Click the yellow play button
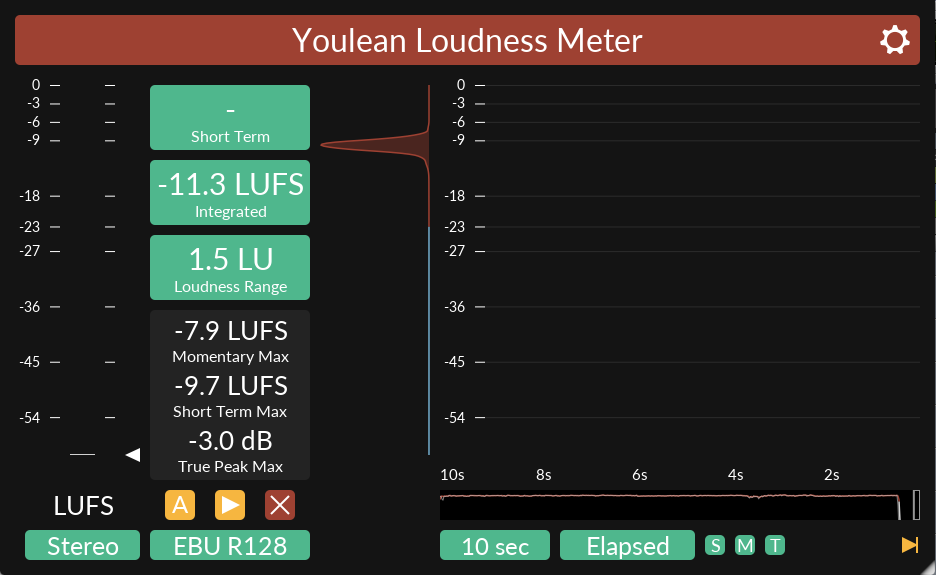 point(230,505)
